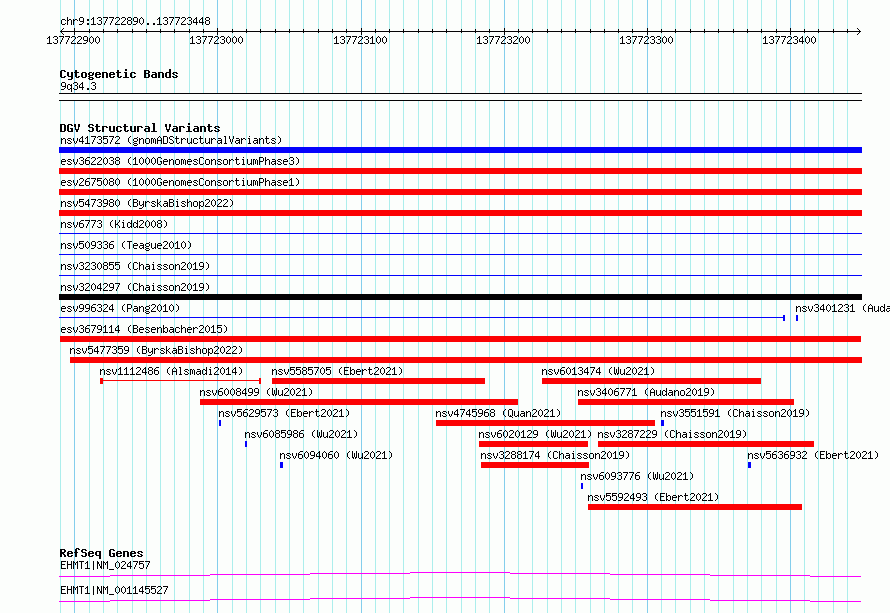The image size is (890, 613).
Task: Click the nsv3401231 variant label
Action: 842,308
